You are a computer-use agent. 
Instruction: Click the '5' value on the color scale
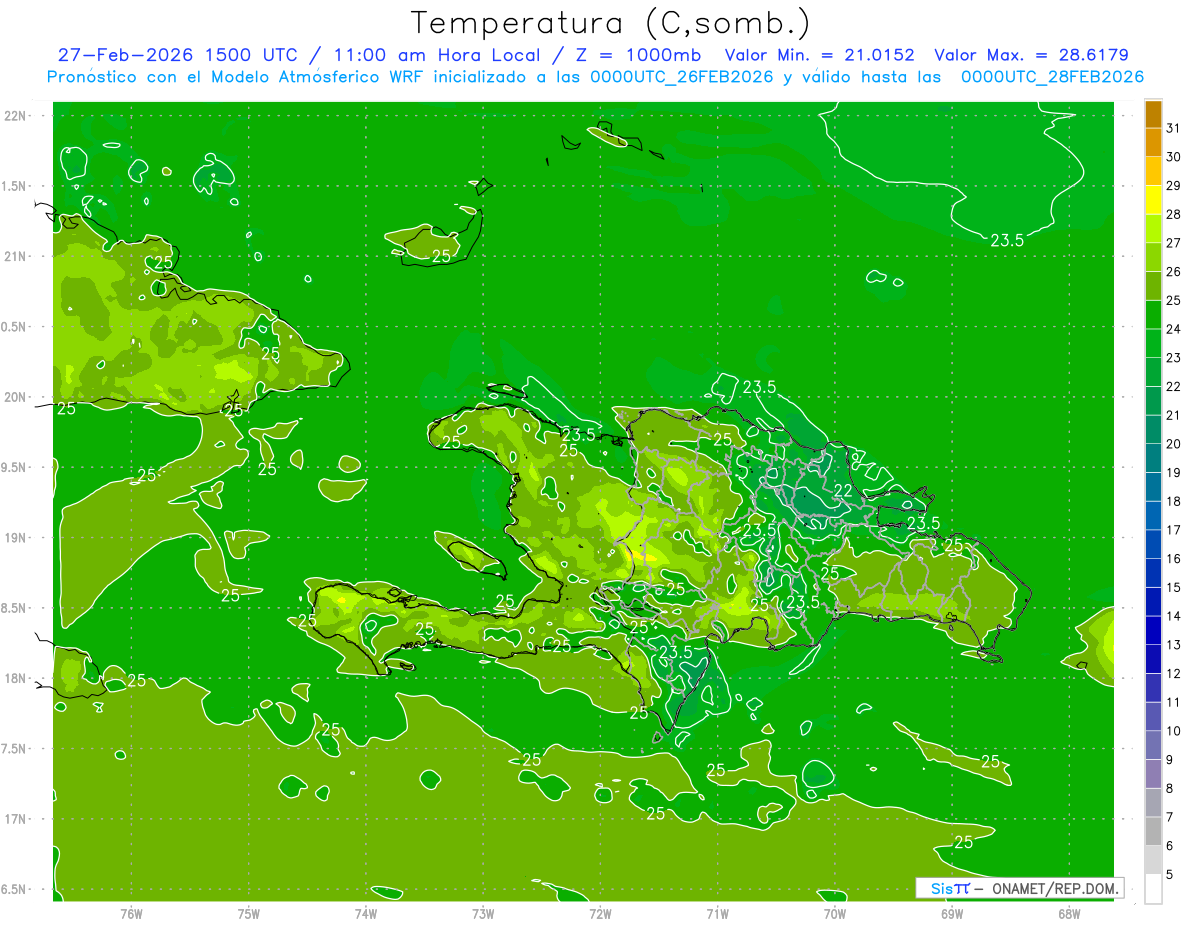click(1170, 874)
